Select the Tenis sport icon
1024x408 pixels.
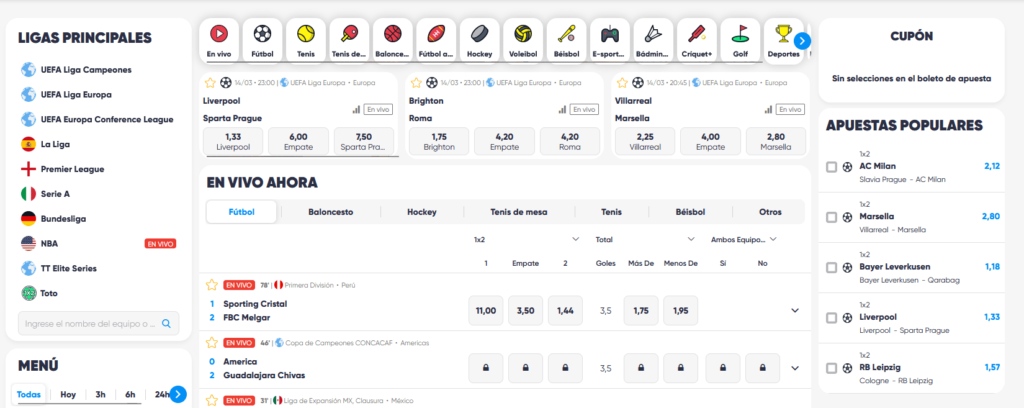pyautogui.click(x=306, y=33)
